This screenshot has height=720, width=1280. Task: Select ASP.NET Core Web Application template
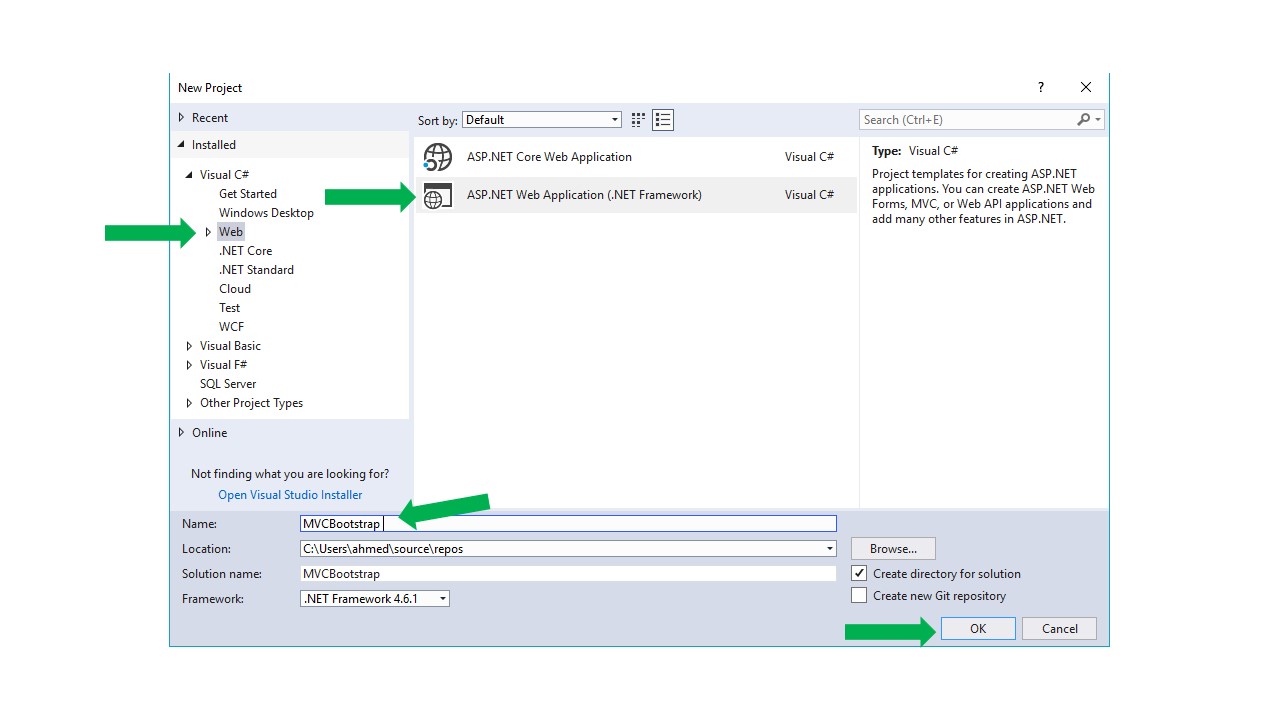coord(636,157)
